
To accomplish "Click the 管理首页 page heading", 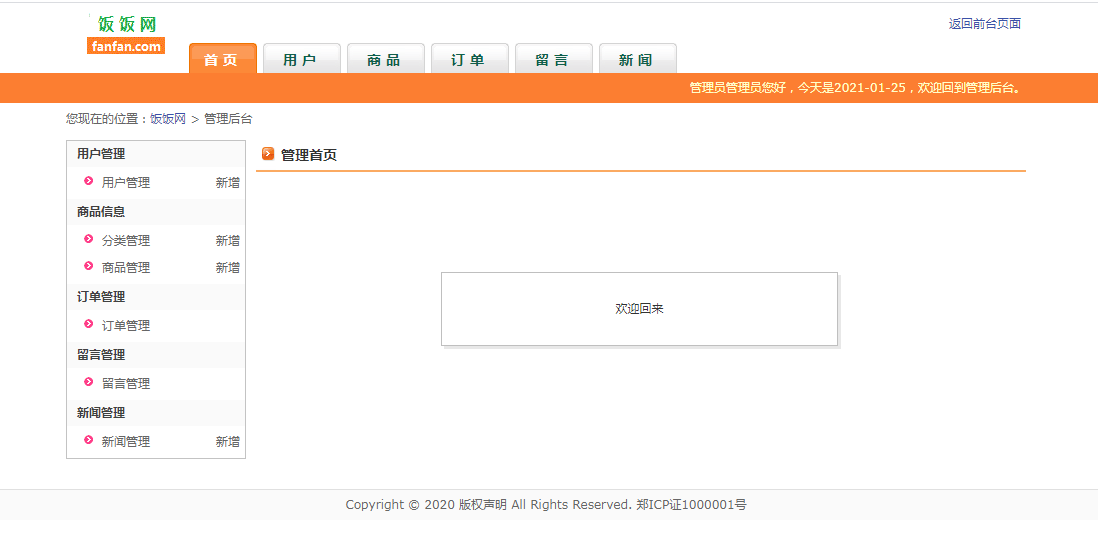I will coord(309,155).
